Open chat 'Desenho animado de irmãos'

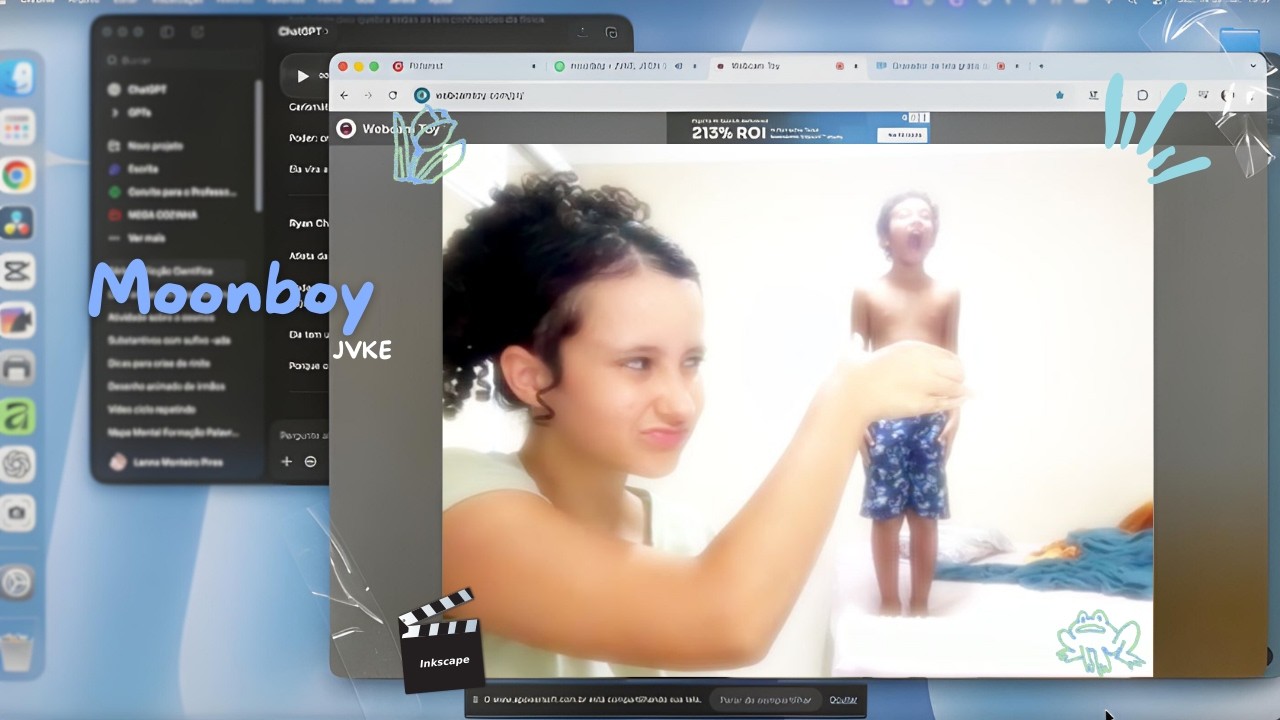click(x=166, y=386)
